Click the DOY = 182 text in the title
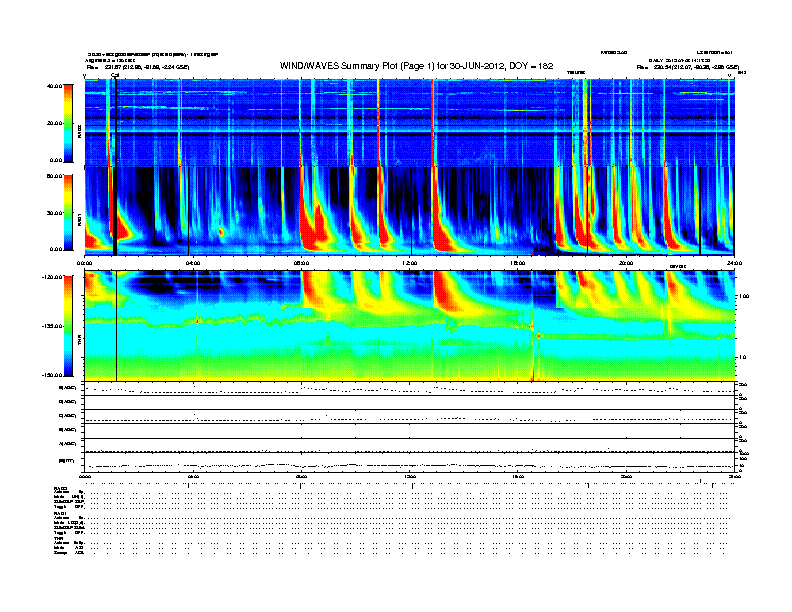The width and height of the screenshot is (792, 612). (531, 66)
